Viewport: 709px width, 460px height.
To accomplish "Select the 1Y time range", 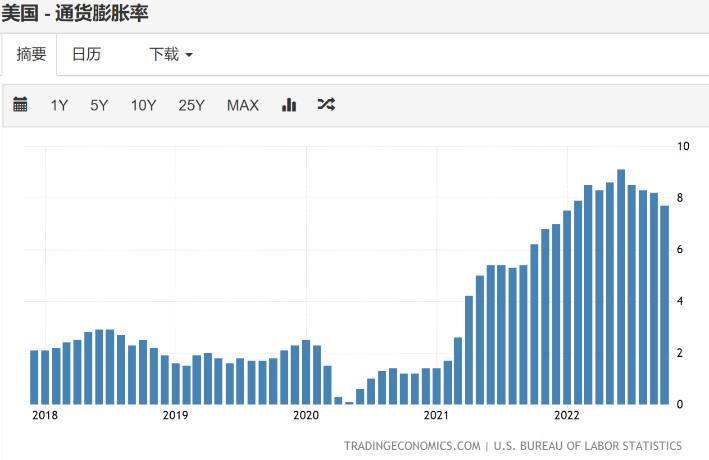I will click(59, 105).
